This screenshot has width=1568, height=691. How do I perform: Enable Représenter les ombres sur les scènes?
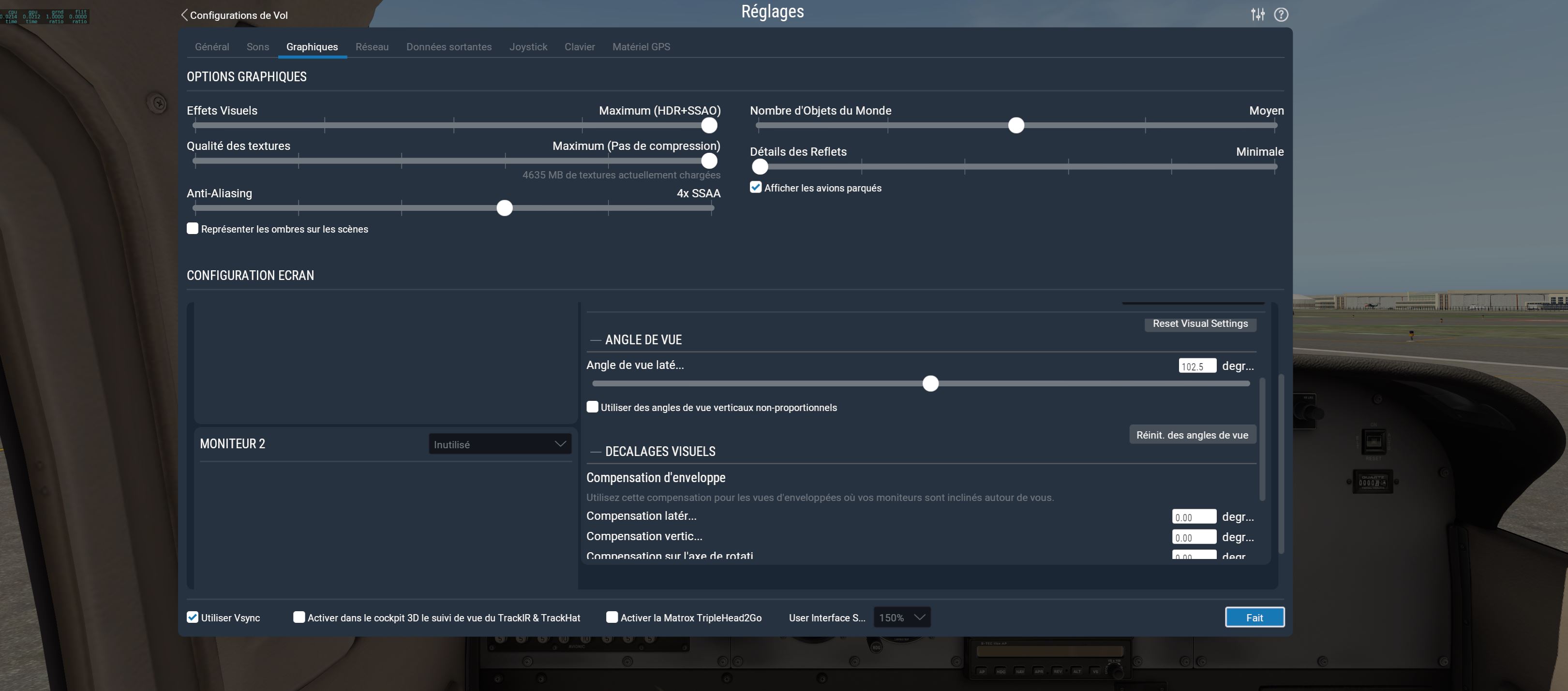click(193, 229)
